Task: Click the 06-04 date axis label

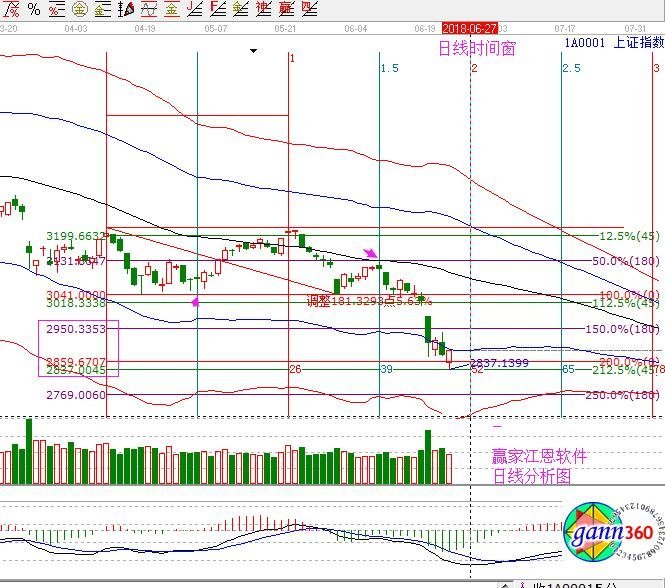Action: (x=355, y=29)
